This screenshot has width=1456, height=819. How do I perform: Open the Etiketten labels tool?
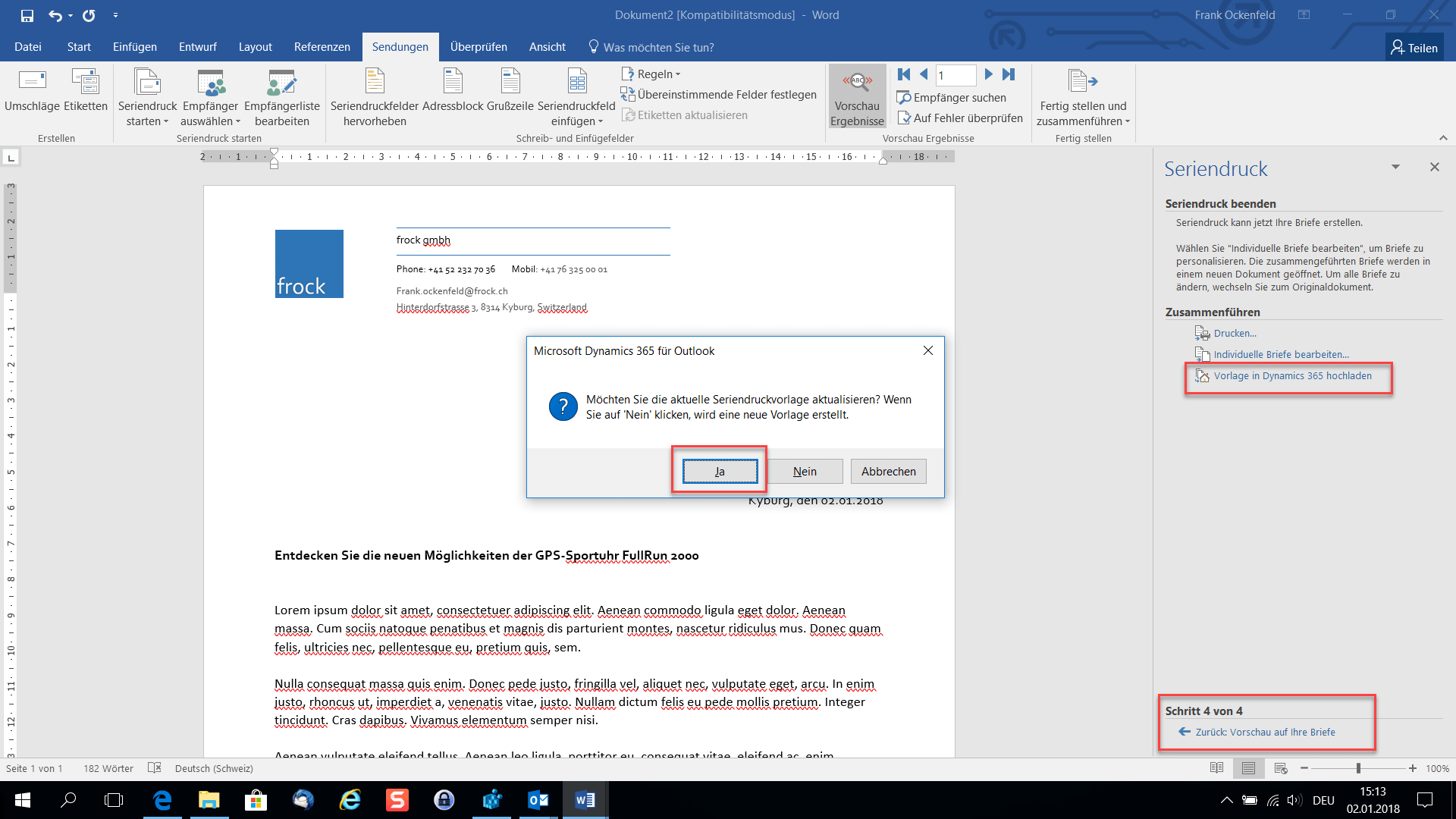[x=86, y=91]
